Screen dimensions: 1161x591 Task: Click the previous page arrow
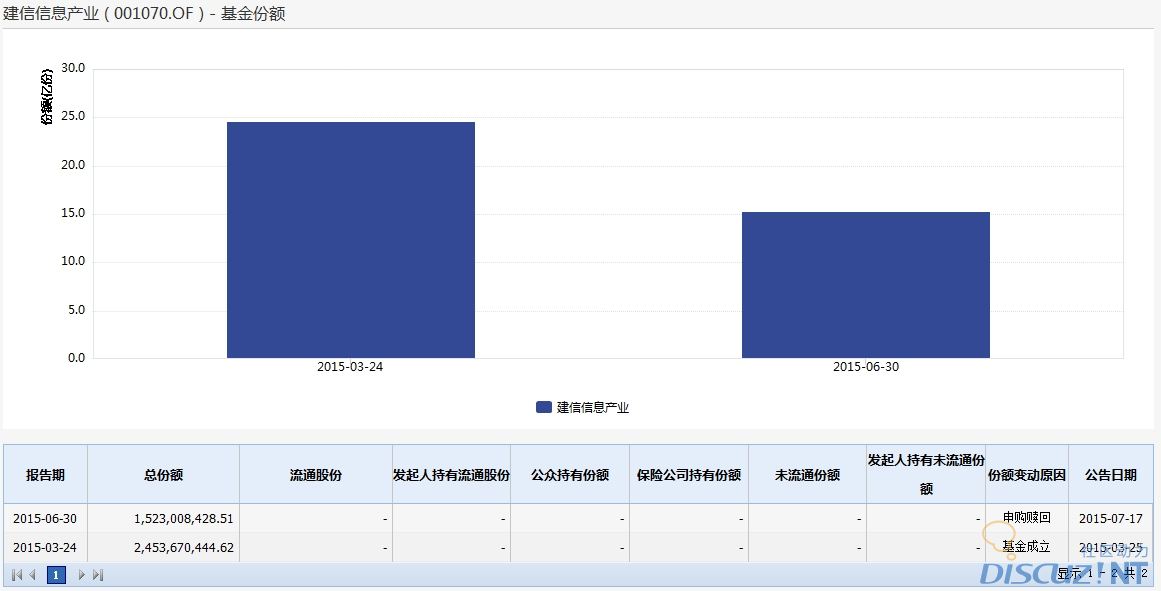pyautogui.click(x=33, y=575)
